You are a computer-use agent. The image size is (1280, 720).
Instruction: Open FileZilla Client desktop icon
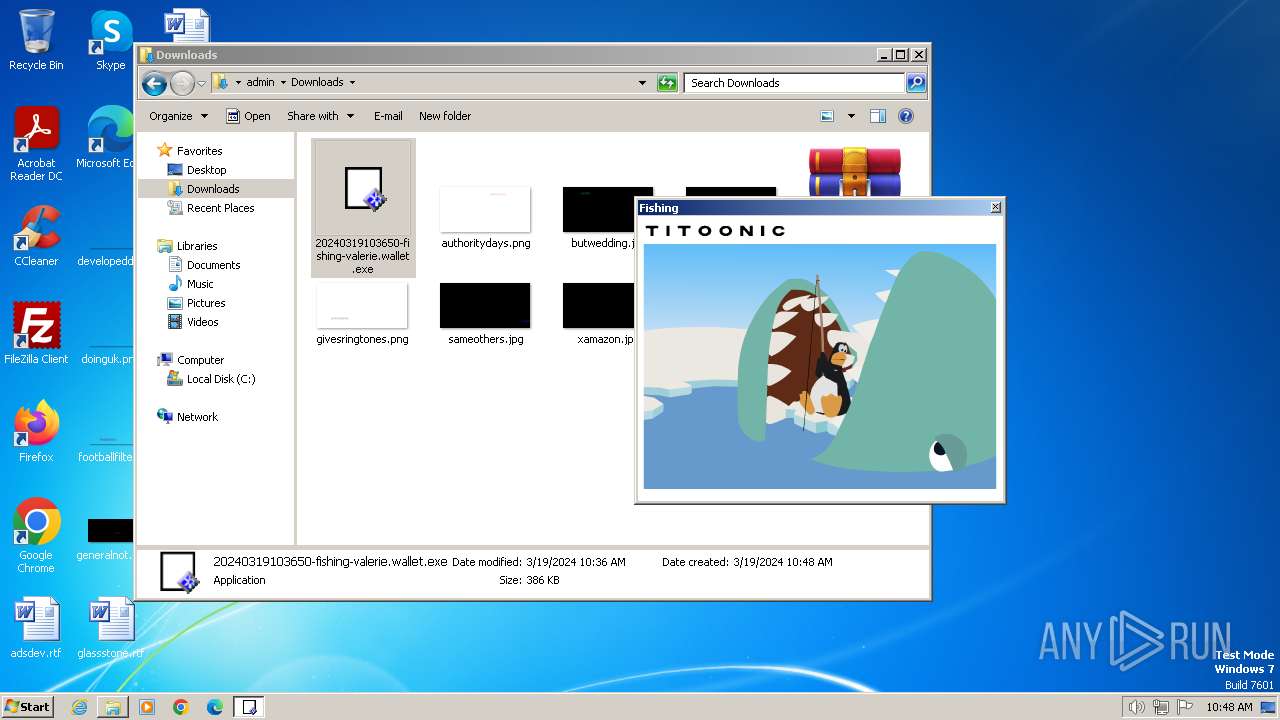coord(36,334)
